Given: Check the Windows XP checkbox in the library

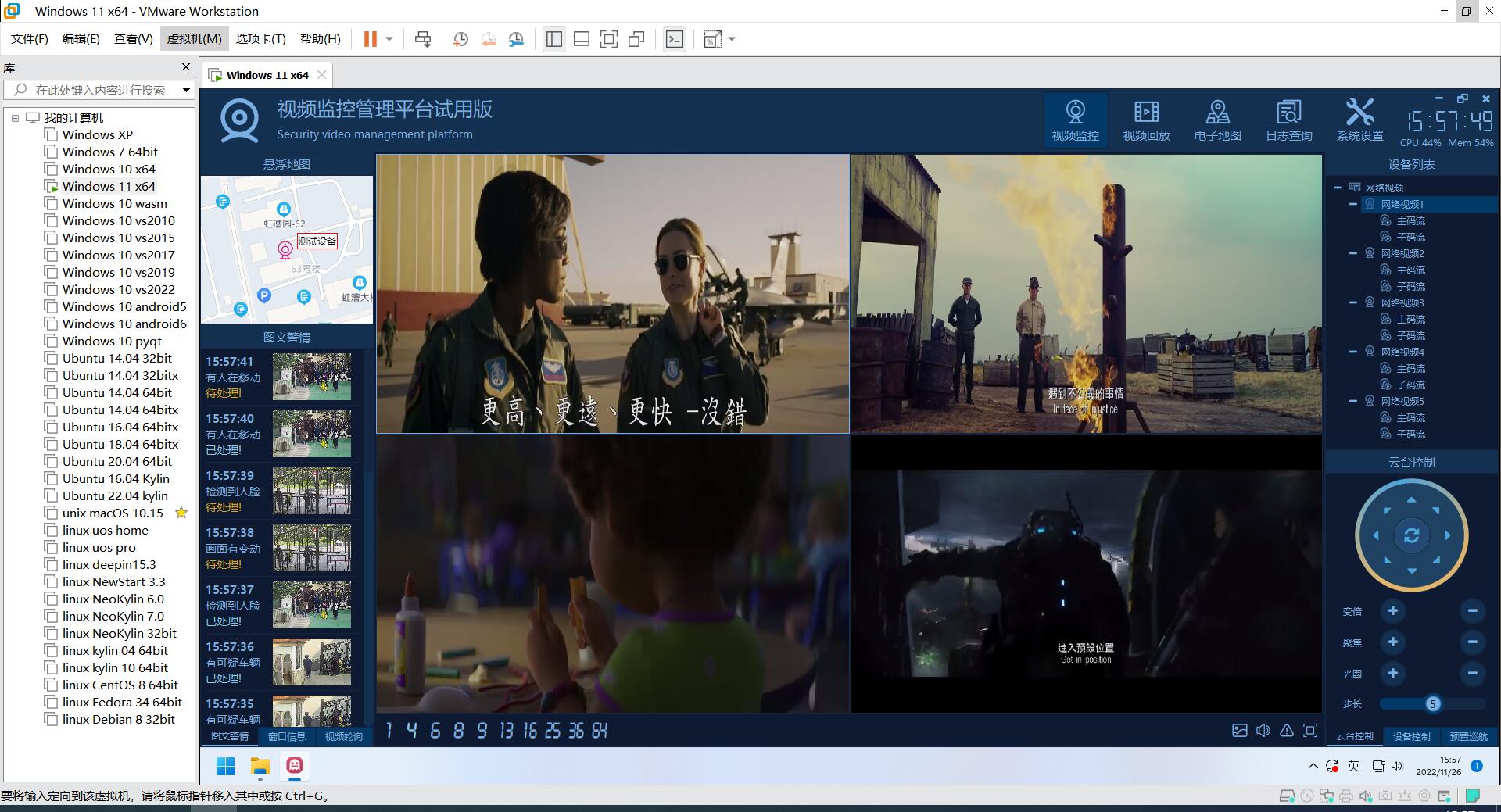Looking at the screenshot, I should (52, 134).
